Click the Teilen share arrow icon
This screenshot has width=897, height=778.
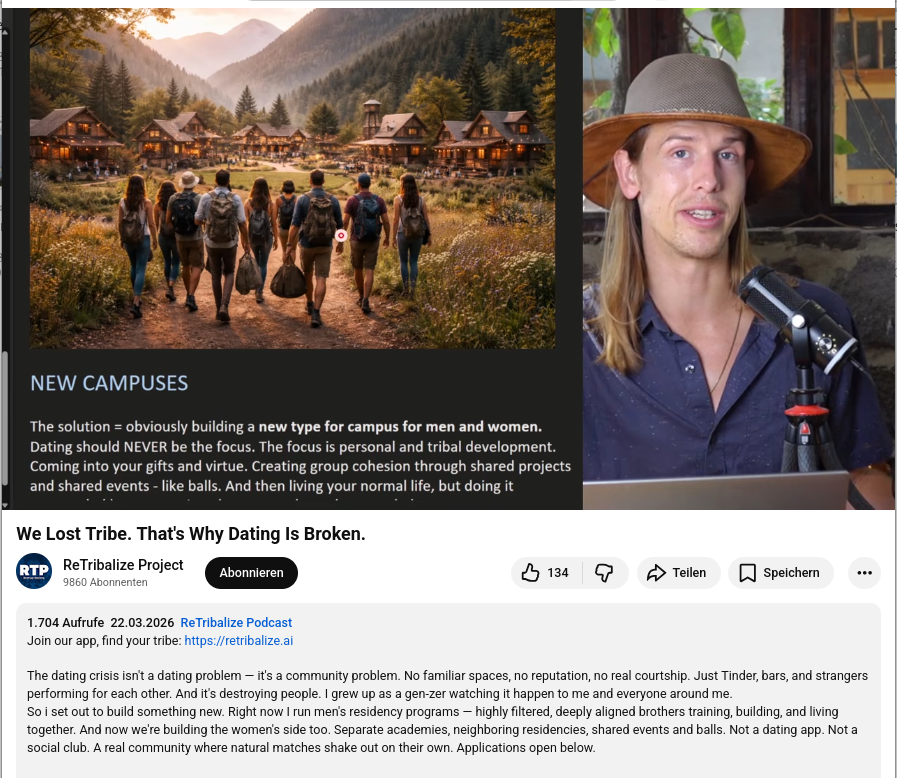[656, 573]
